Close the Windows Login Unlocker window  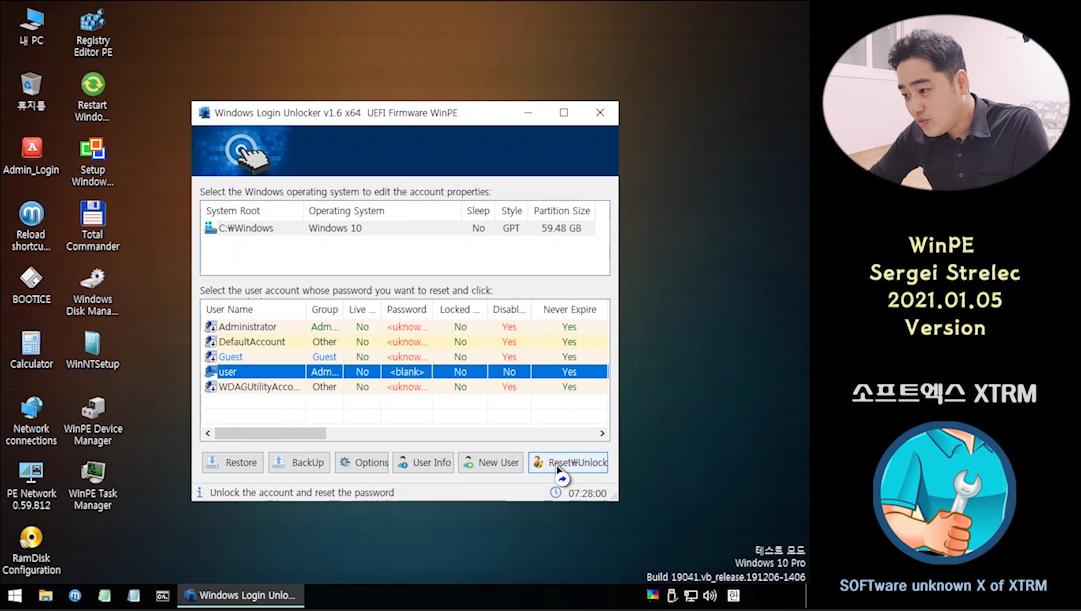pos(600,112)
